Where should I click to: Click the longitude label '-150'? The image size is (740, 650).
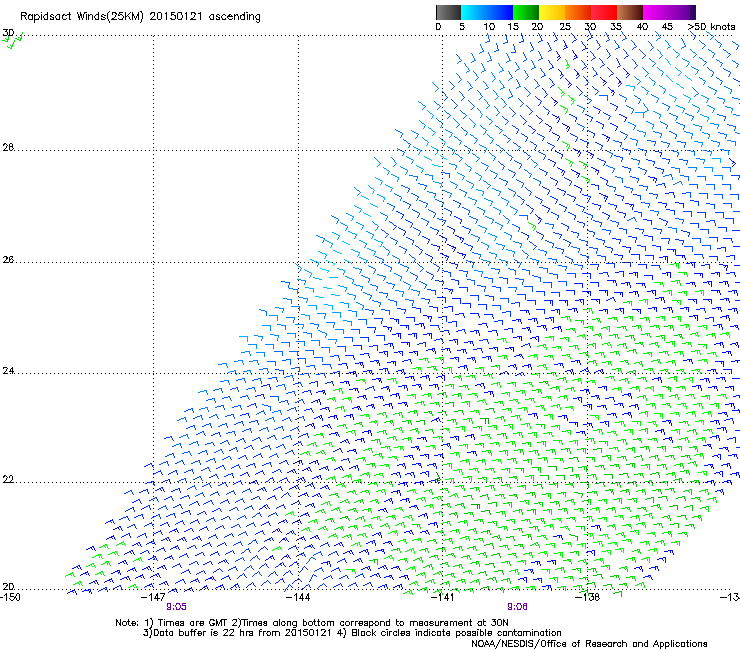point(10,597)
